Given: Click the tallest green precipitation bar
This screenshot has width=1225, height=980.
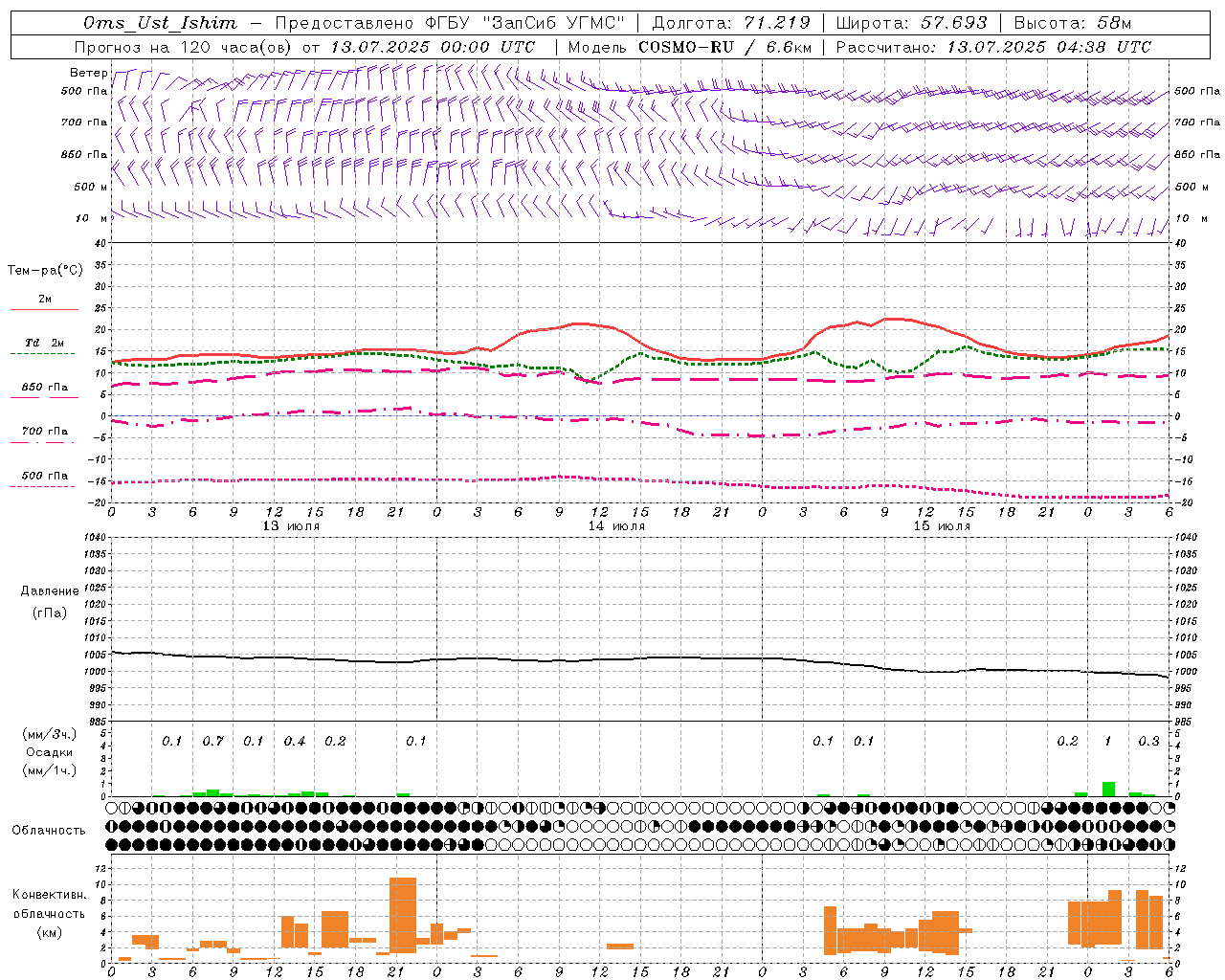Looking at the screenshot, I should click(1108, 789).
